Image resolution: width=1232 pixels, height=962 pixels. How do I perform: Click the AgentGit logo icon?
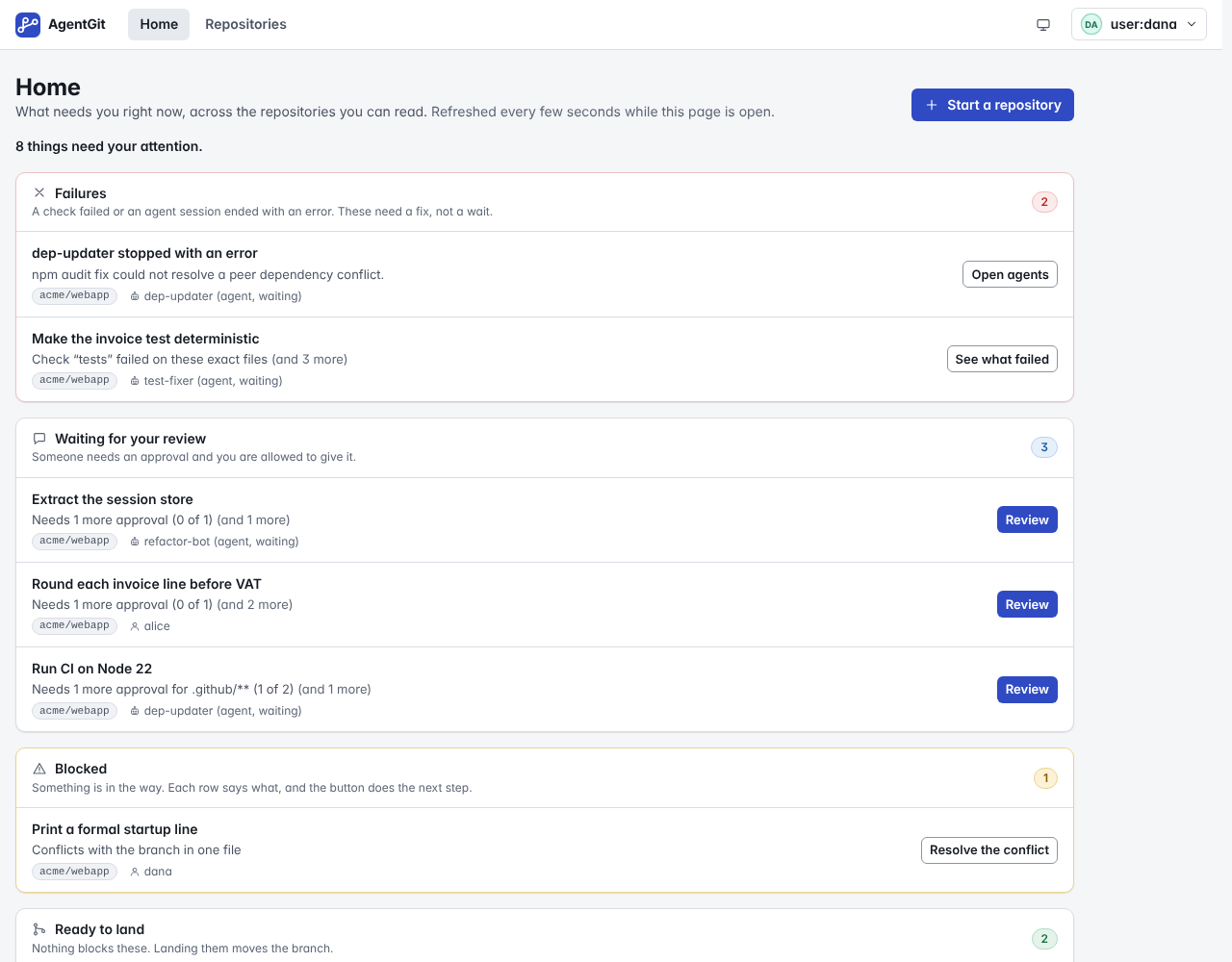28,24
